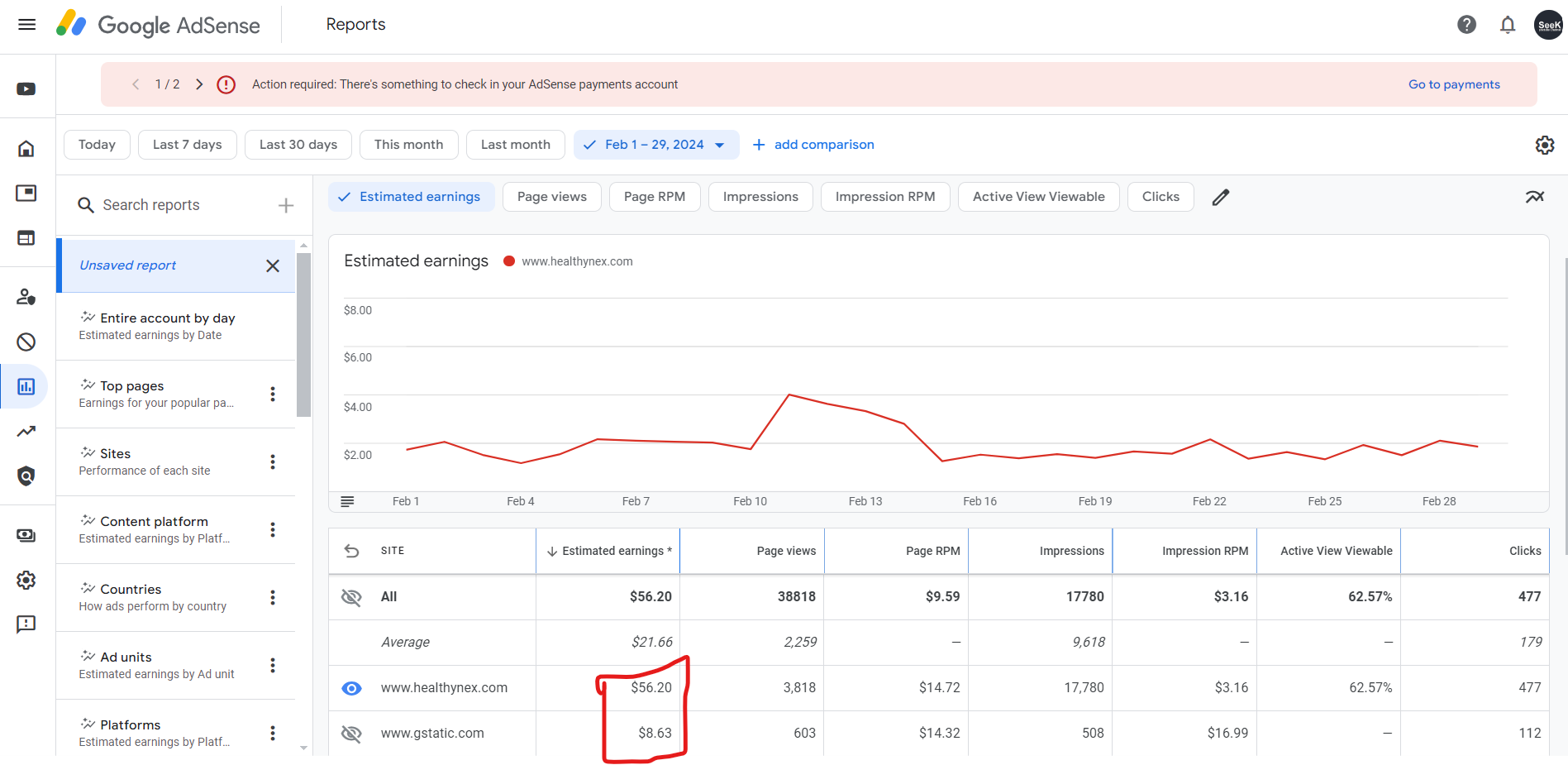Go to Home in left sidebar

click(26, 149)
